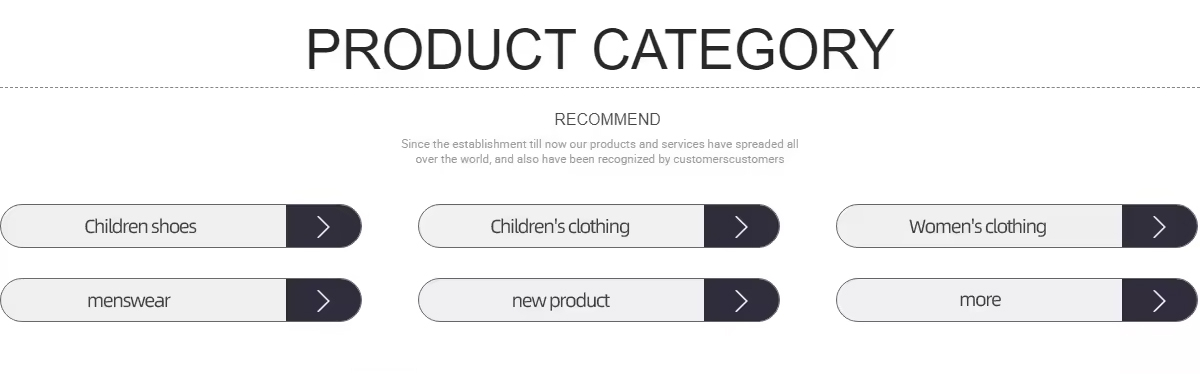
Task: Click the RECOMMEND subtitle text
Action: tap(607, 120)
